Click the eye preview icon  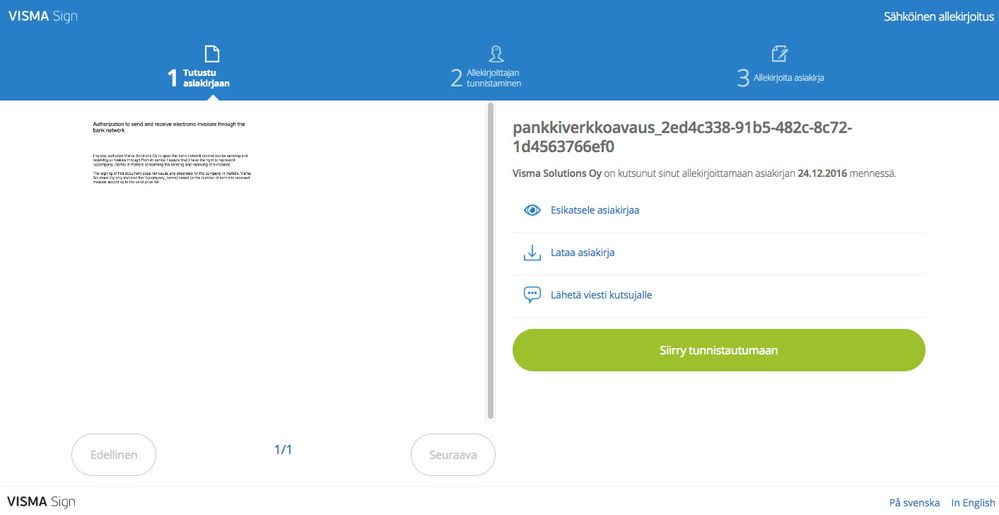532,210
